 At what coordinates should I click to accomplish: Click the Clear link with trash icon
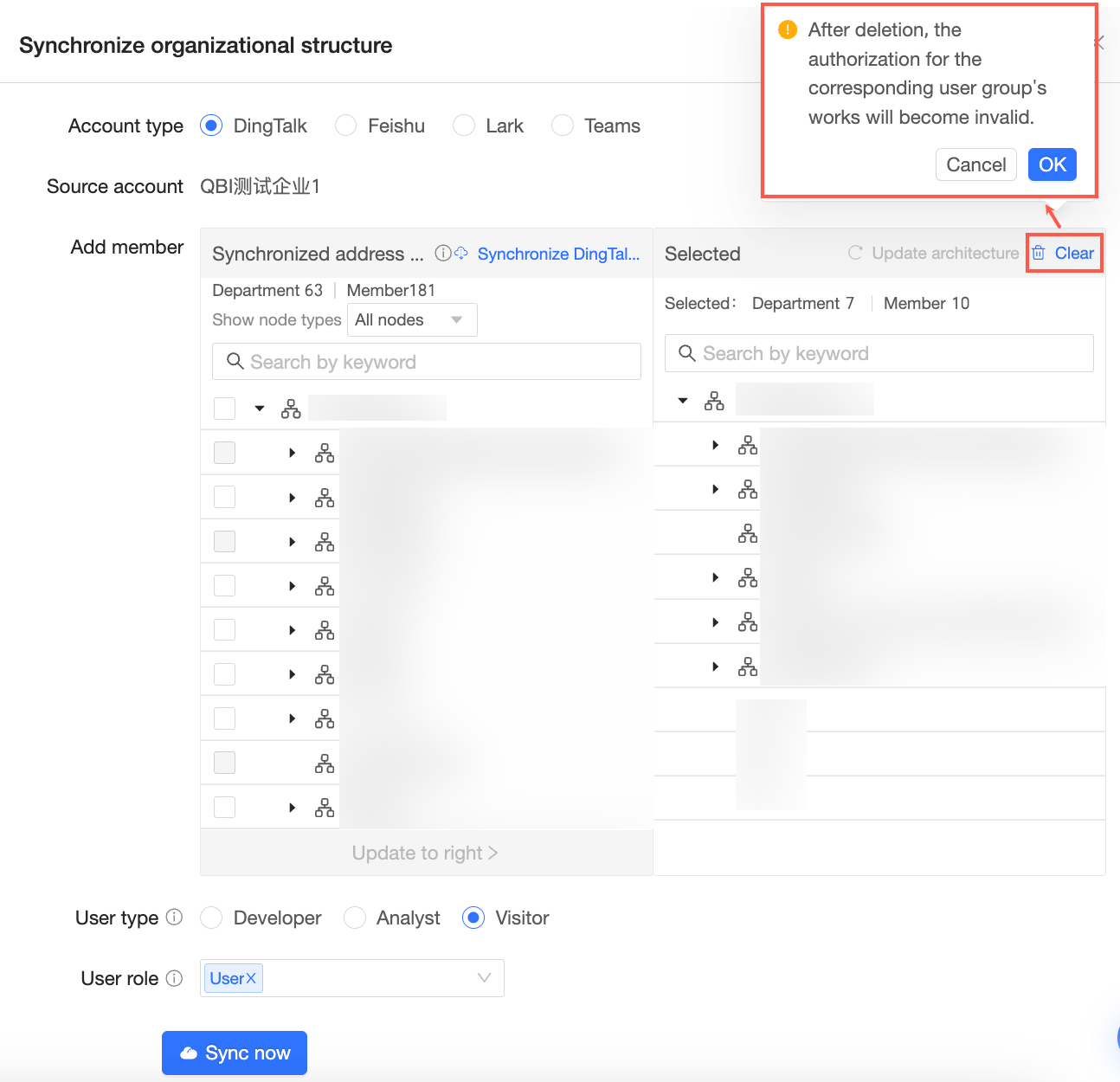(x=1064, y=253)
